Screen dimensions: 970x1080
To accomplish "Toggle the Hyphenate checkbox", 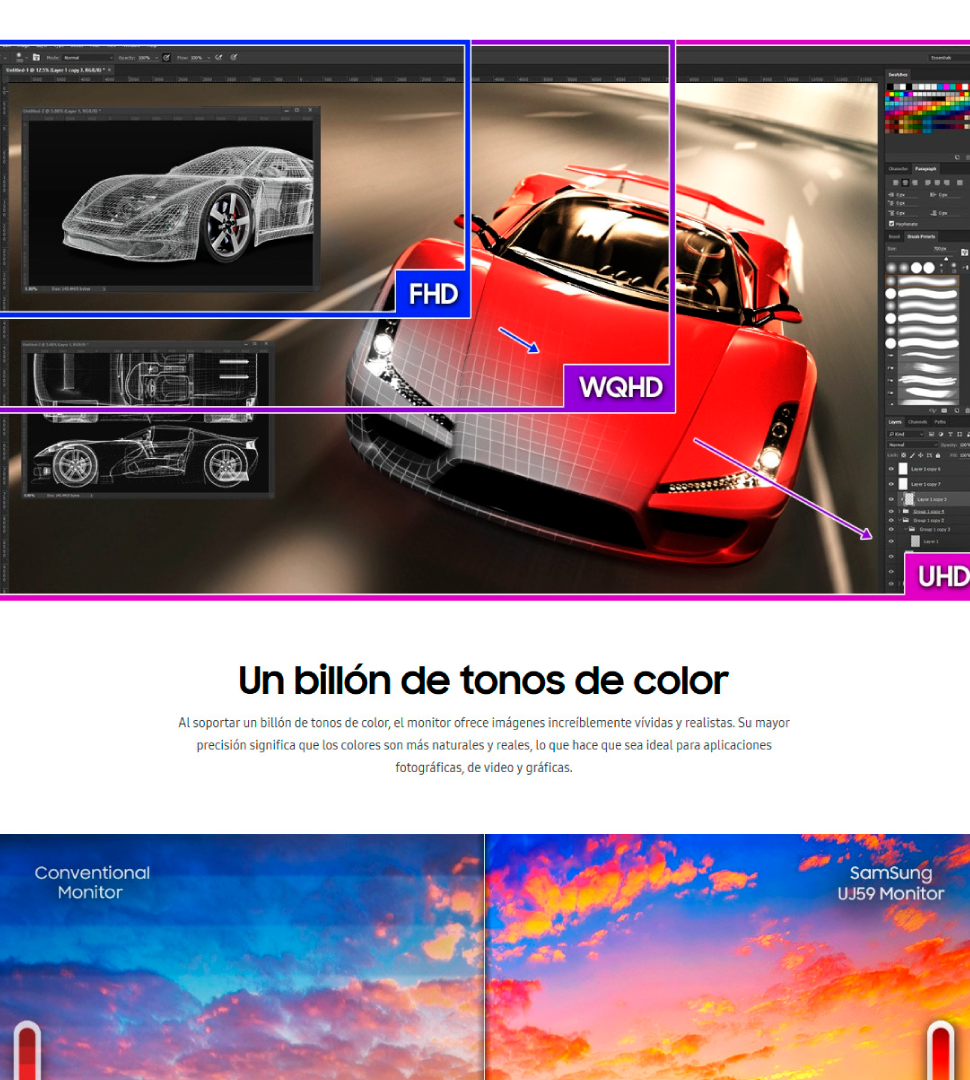I will point(892,224).
